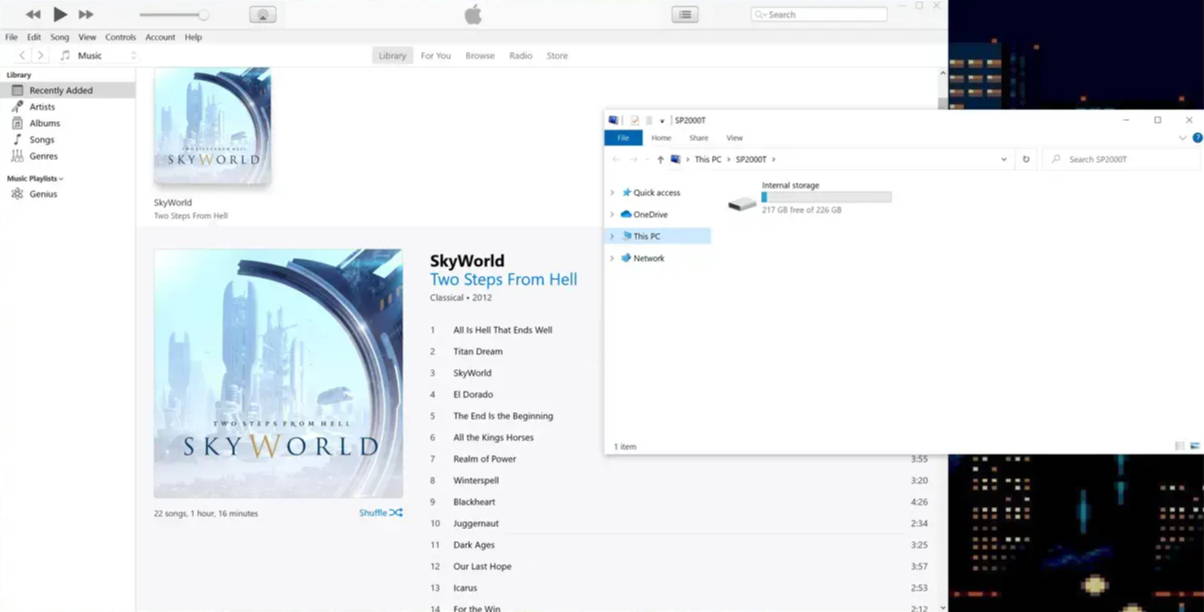Click the Explorer refresh button
The height and width of the screenshot is (612, 1204).
[1026, 159]
